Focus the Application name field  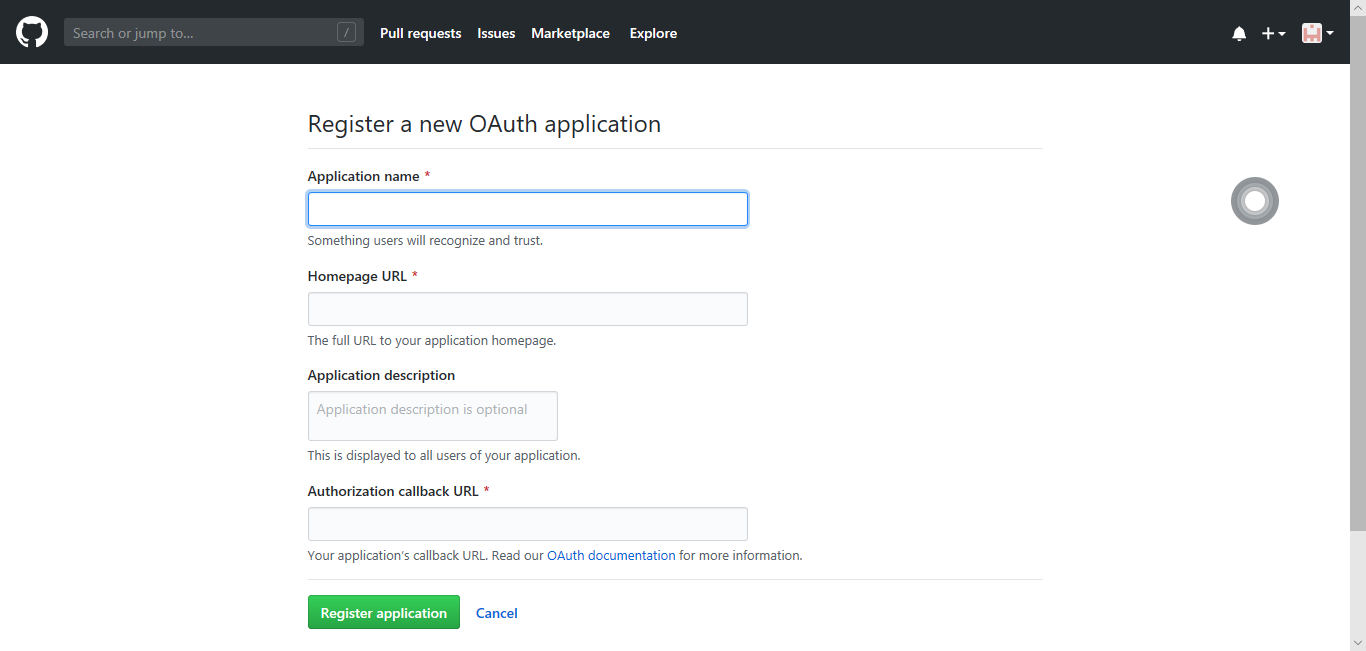[528, 209]
